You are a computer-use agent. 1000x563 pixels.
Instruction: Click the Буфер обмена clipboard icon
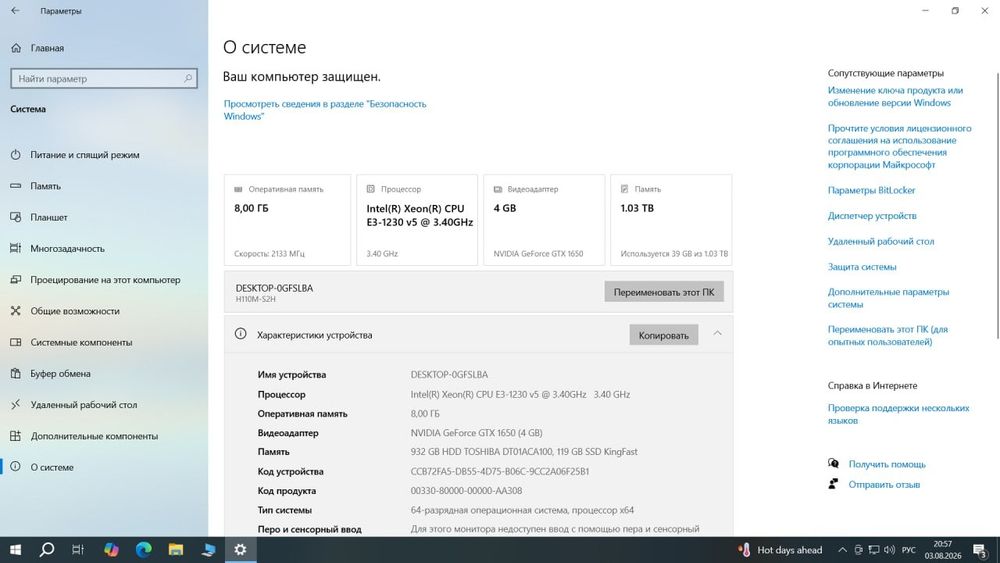coord(16,374)
